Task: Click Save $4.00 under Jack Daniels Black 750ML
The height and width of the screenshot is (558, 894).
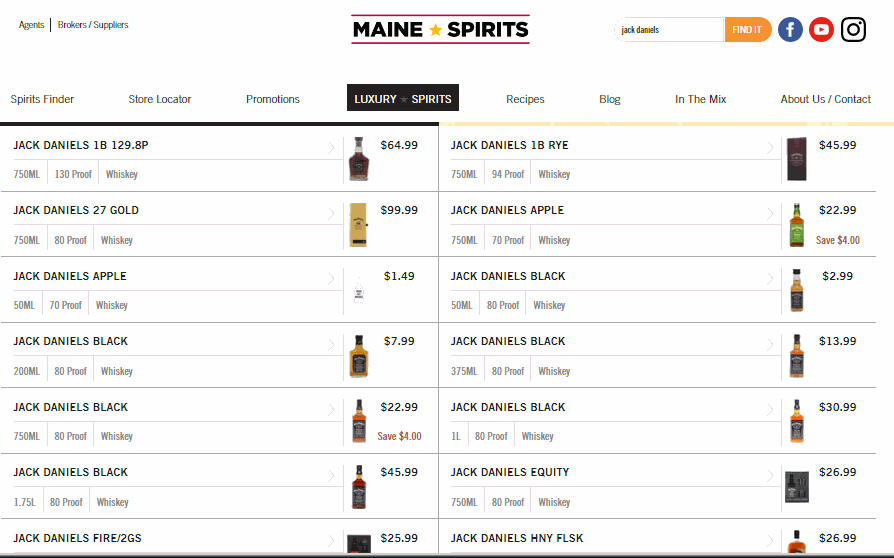Action: tap(399, 437)
